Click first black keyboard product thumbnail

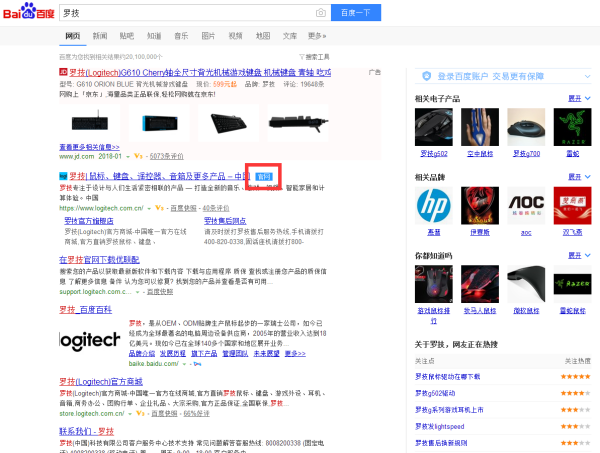[90, 123]
